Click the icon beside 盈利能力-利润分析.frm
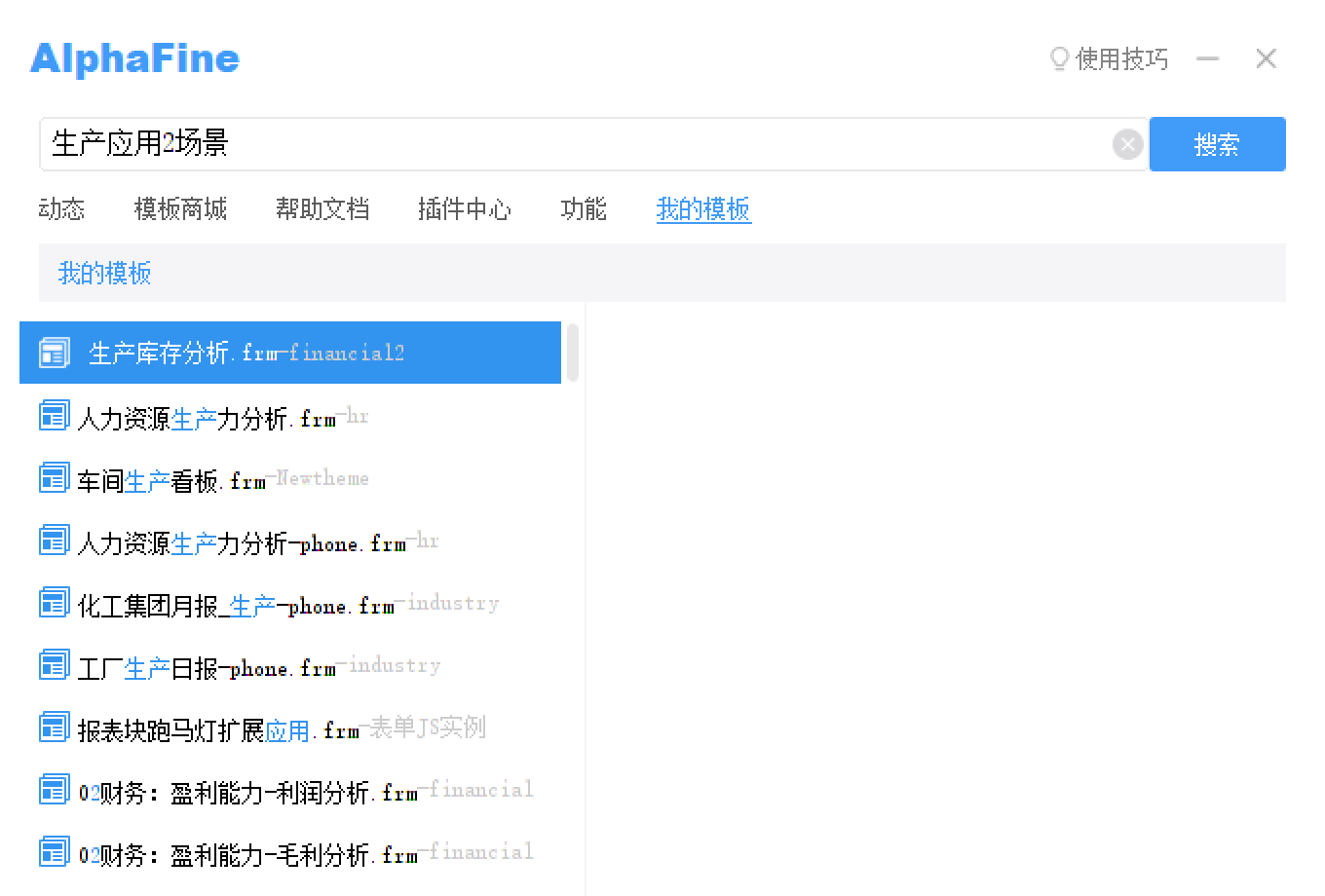Image resolution: width=1325 pixels, height=896 pixels. point(55,789)
